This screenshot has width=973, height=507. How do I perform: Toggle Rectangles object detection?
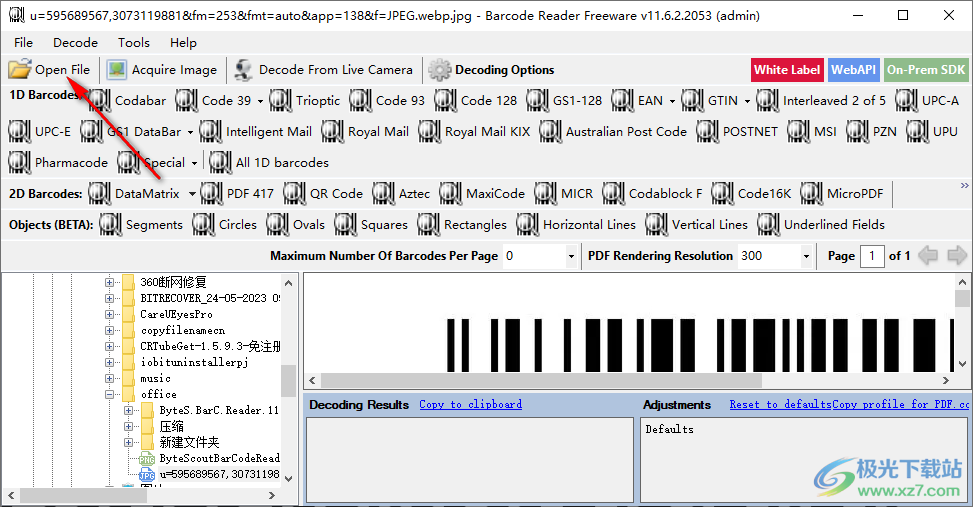[463, 225]
